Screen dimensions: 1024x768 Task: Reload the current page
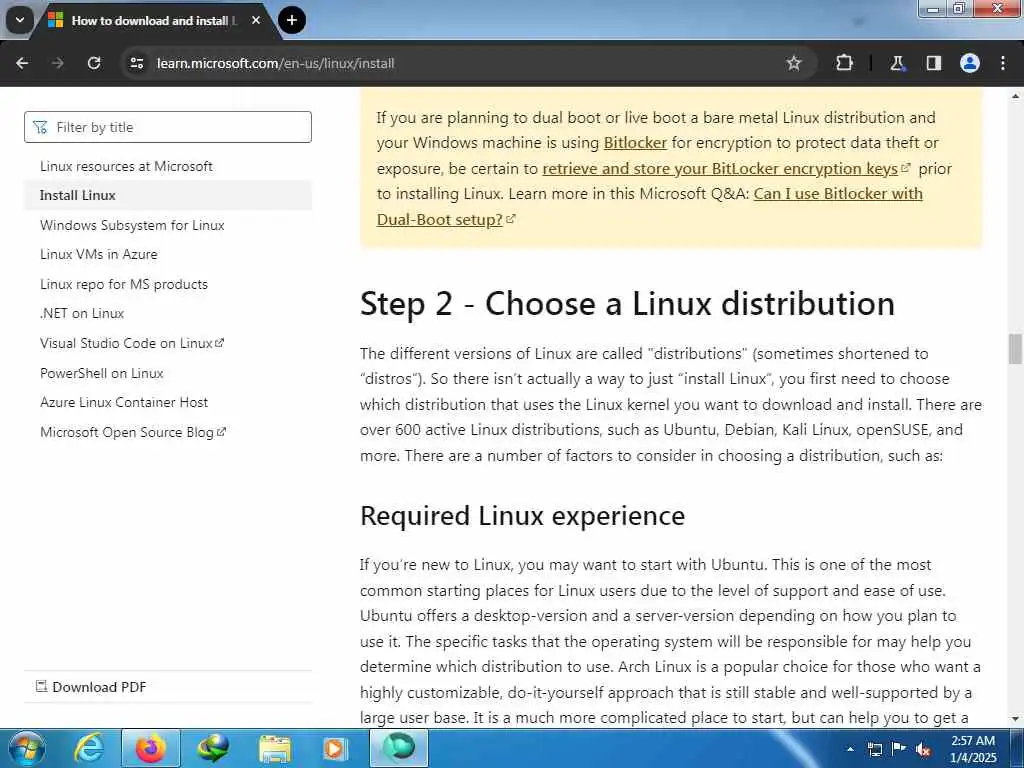point(94,63)
